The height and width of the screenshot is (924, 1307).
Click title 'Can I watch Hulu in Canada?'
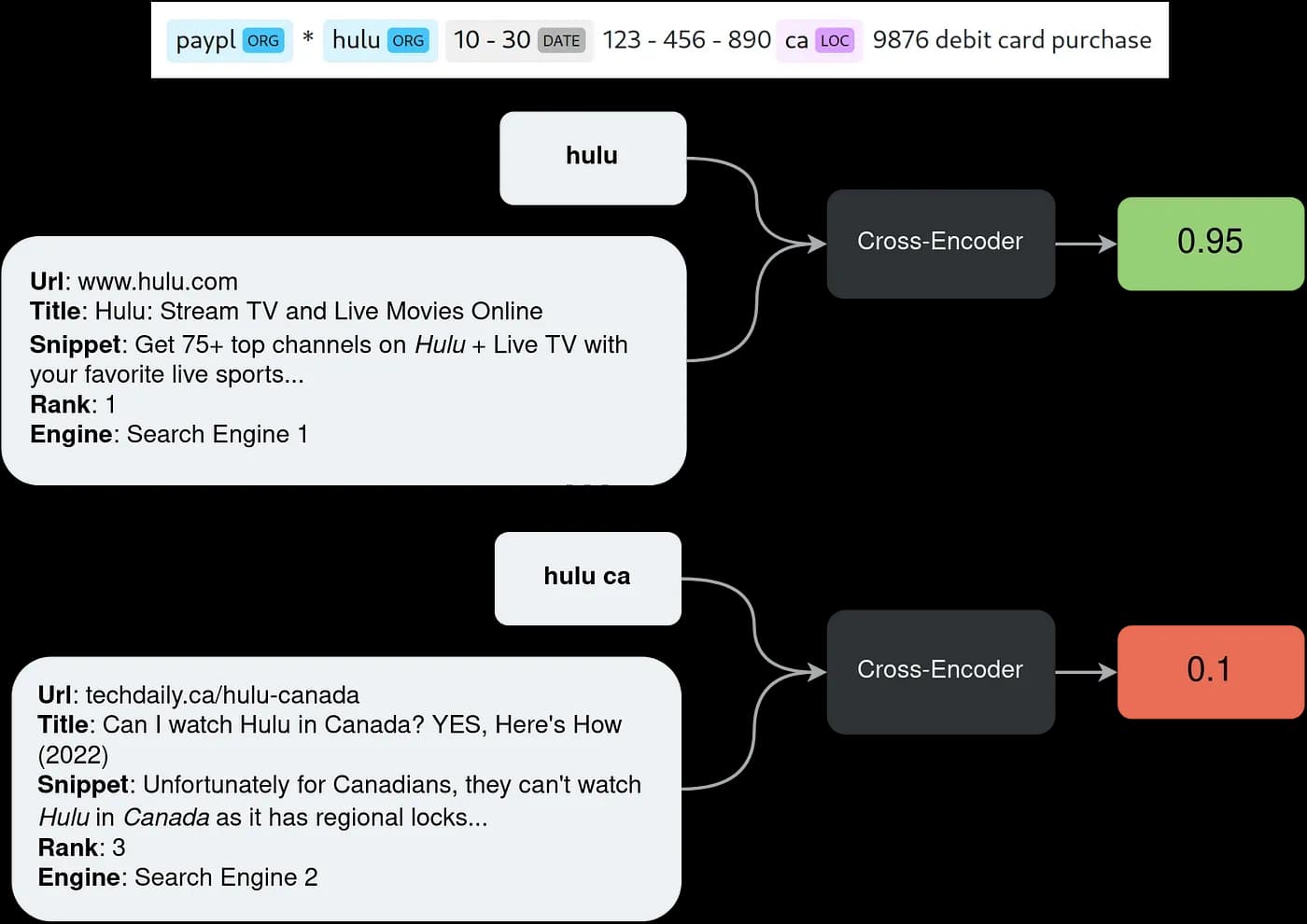tap(263, 725)
